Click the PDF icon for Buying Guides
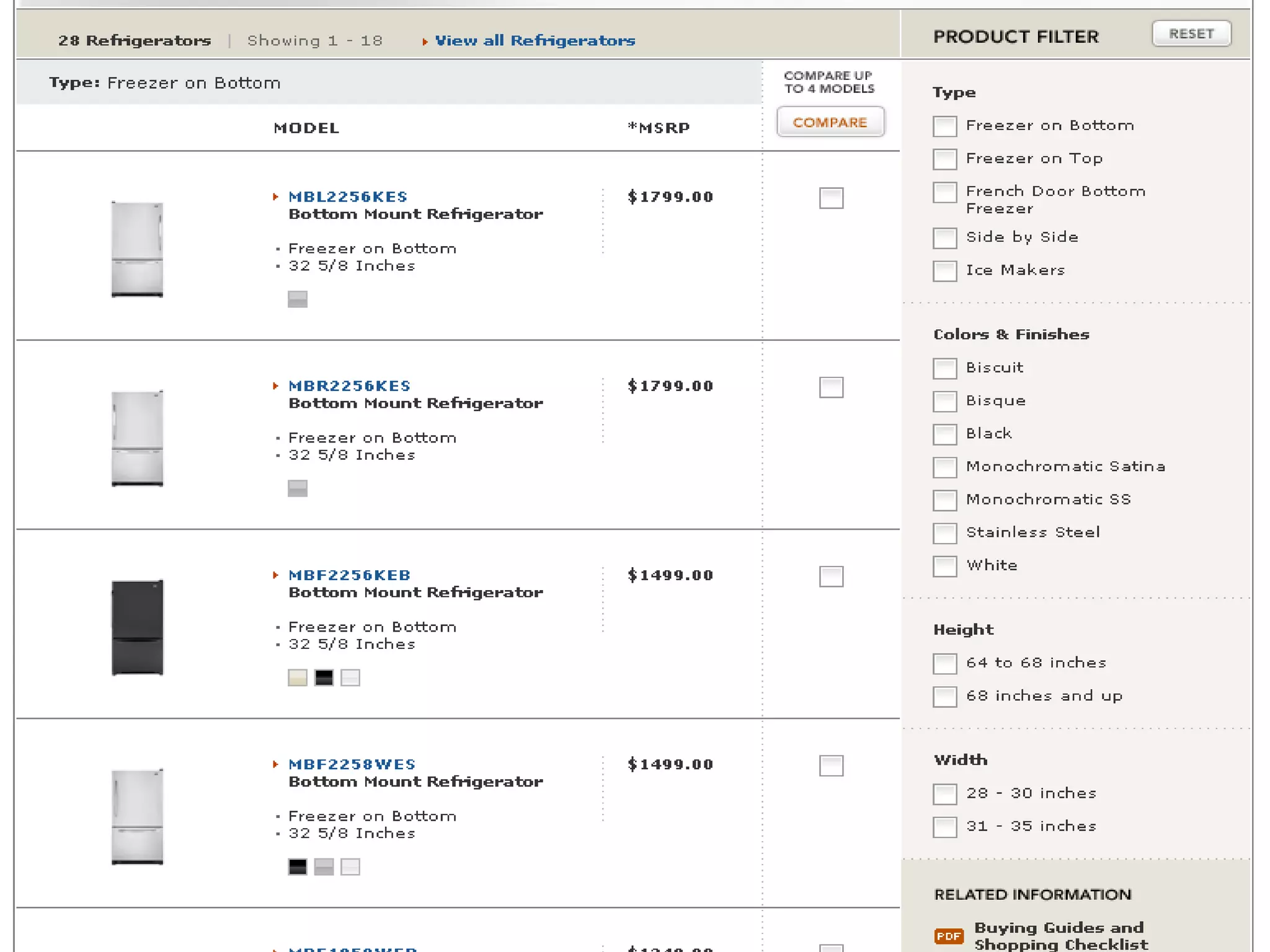The height and width of the screenshot is (952, 1270). tap(948, 936)
